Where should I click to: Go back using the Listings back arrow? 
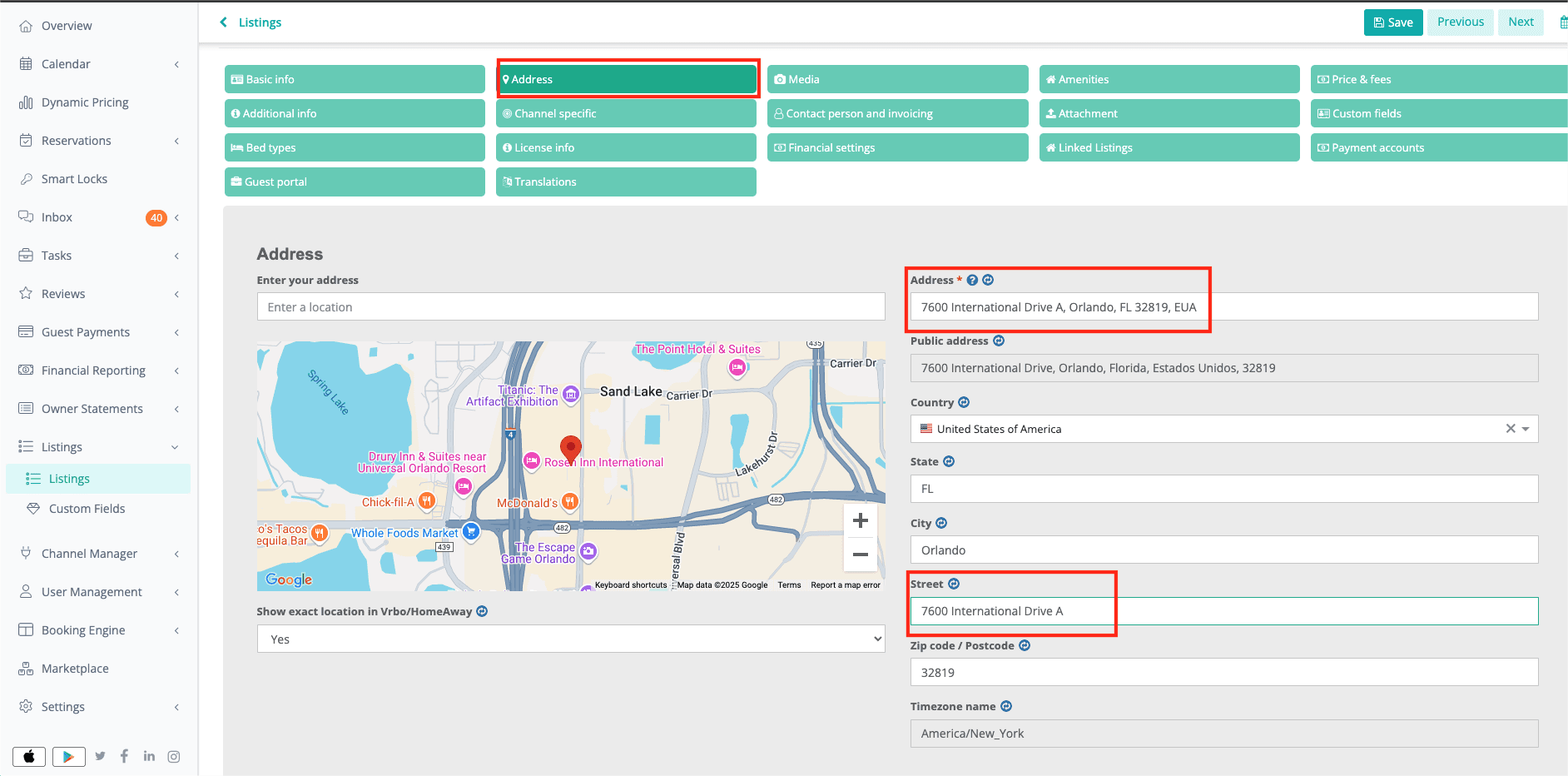pos(224,22)
